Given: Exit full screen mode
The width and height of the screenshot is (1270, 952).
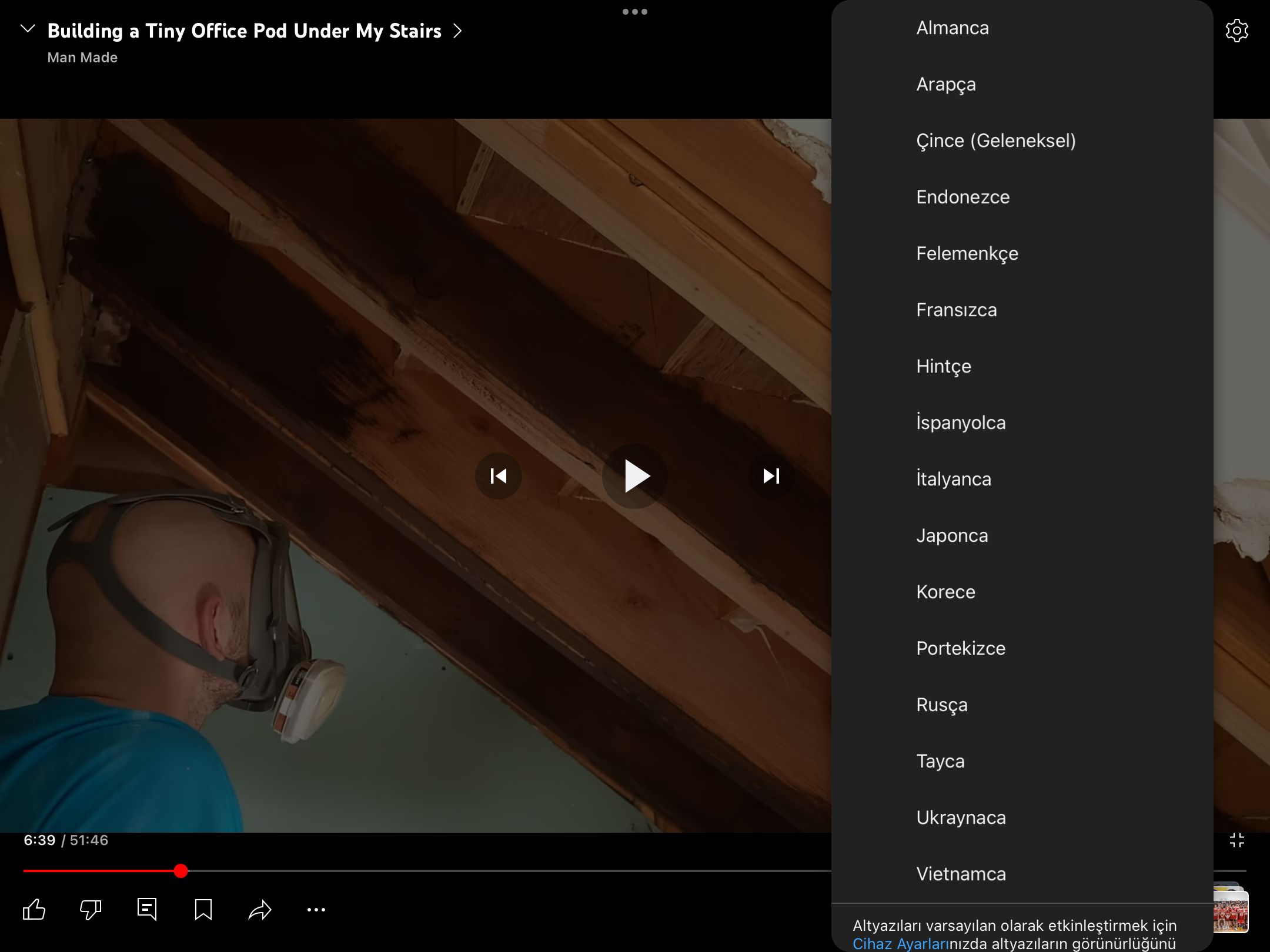Looking at the screenshot, I should [x=1237, y=840].
